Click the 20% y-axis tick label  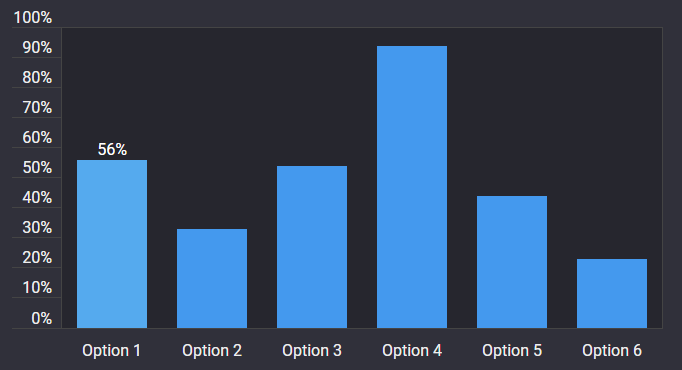[37, 258]
